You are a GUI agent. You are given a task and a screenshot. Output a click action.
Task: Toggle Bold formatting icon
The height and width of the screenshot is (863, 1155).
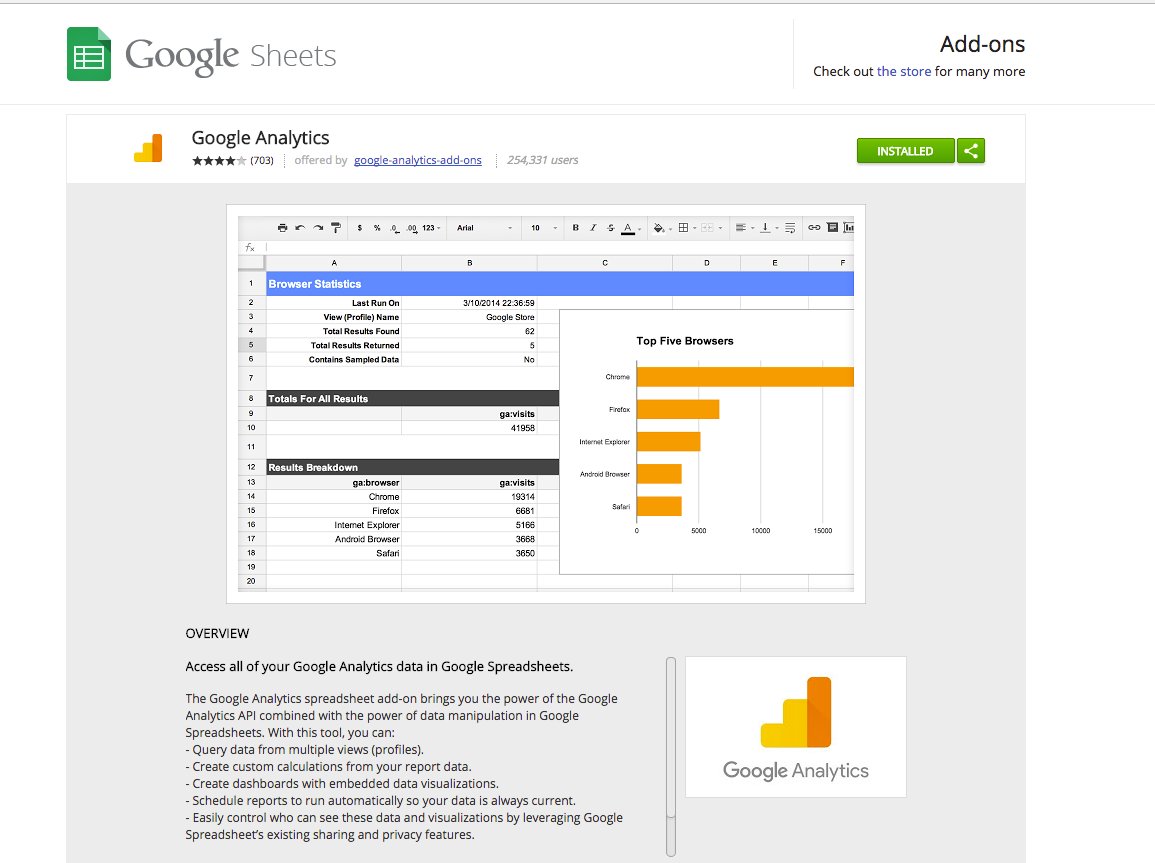click(575, 228)
